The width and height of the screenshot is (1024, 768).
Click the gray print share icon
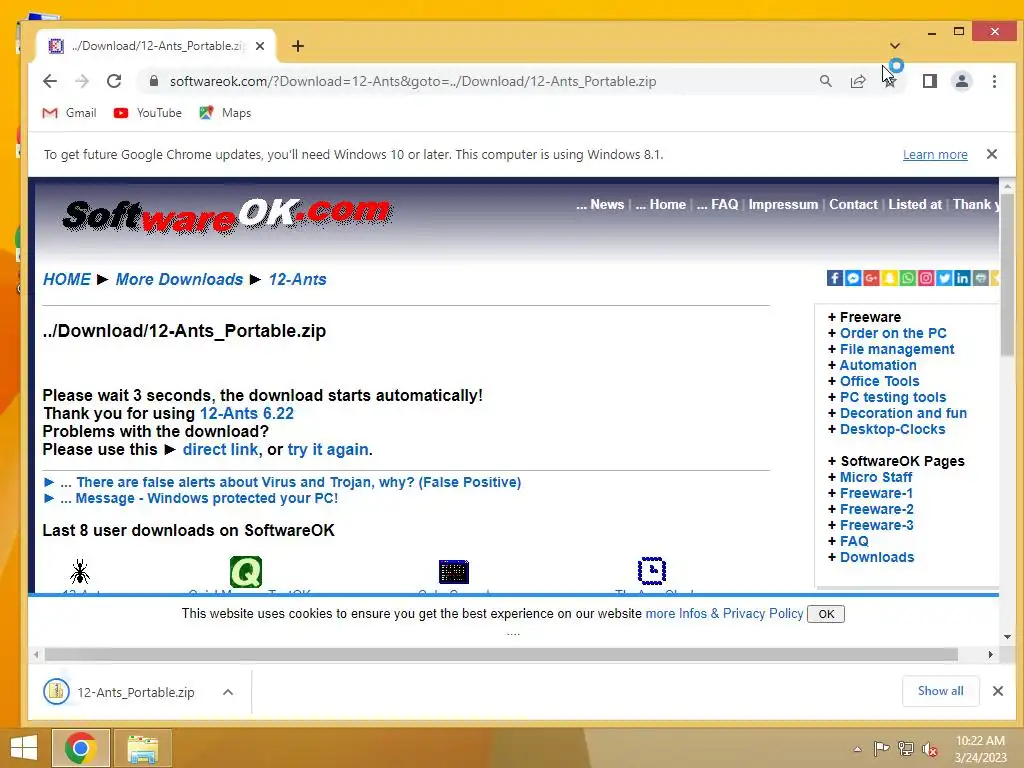tap(981, 278)
